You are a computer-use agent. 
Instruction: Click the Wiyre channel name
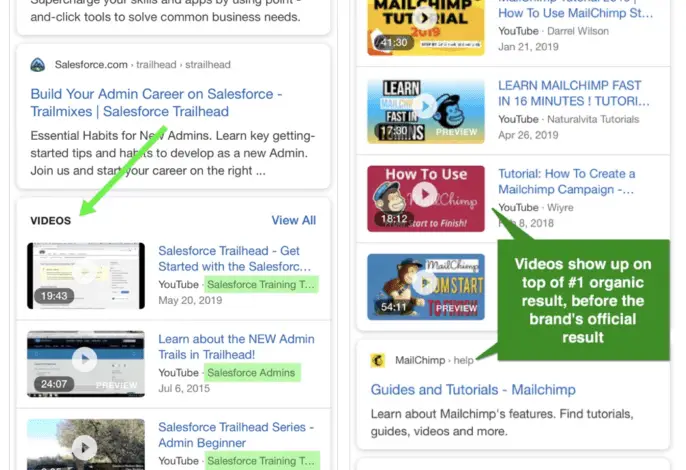coord(560,207)
